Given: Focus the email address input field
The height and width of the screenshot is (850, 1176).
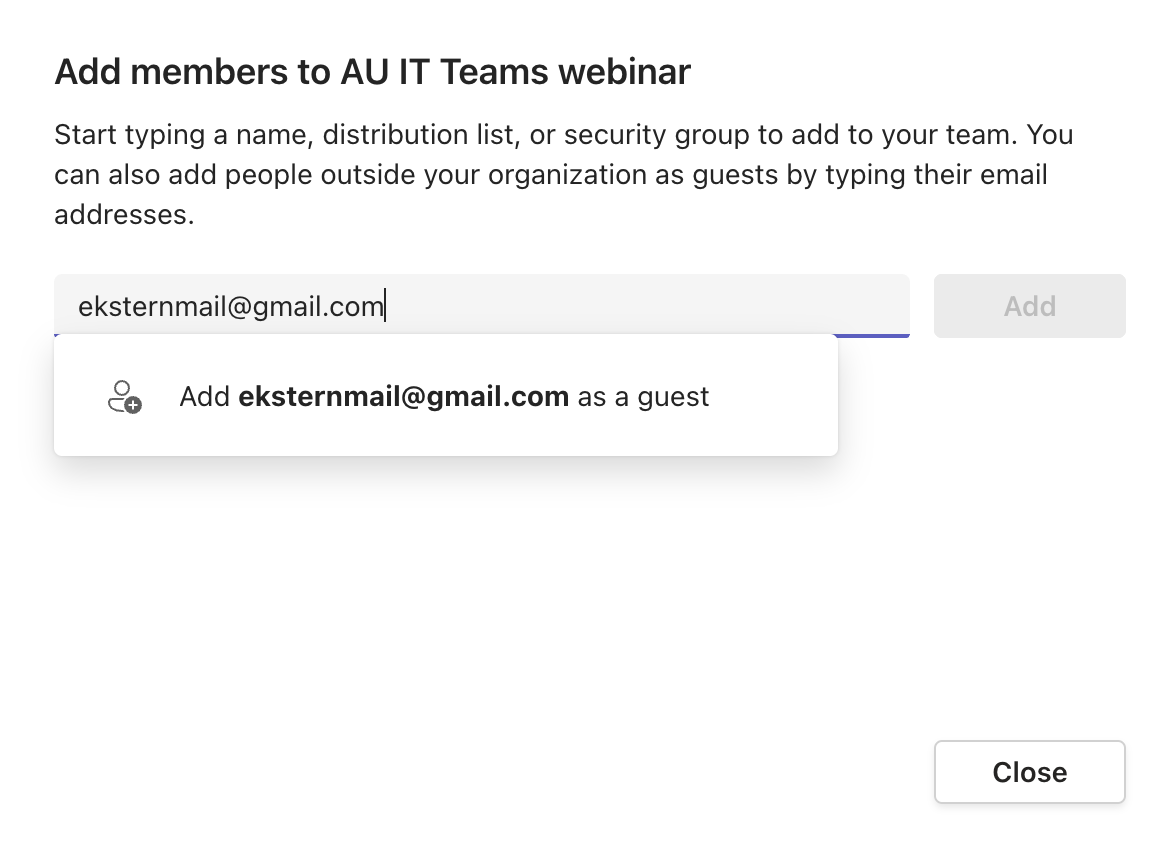Looking at the screenshot, I should pyautogui.click(x=482, y=306).
